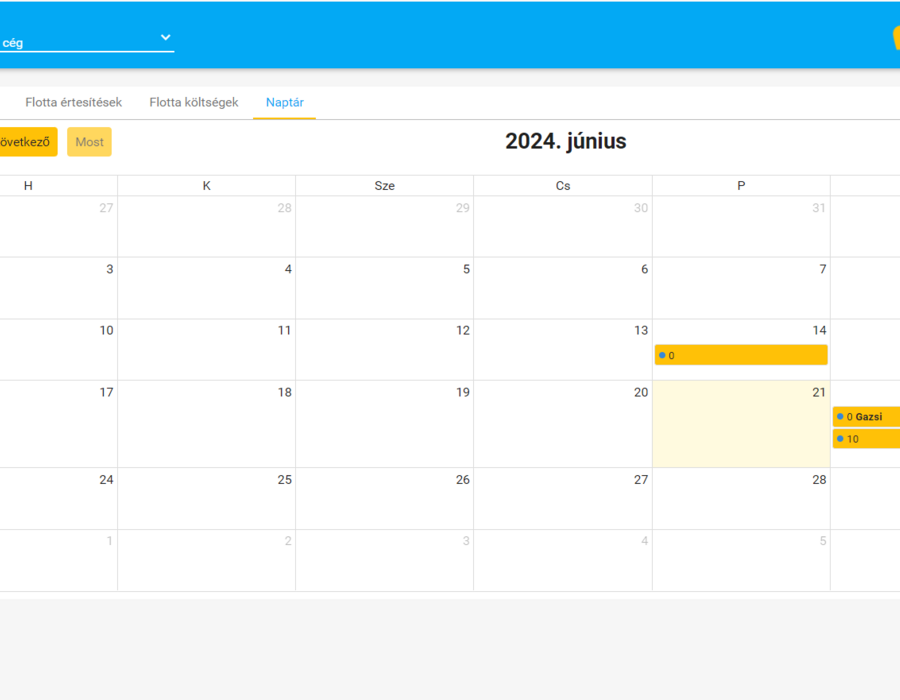Open the "0" event on June 14
900x700 pixels.
click(x=741, y=355)
